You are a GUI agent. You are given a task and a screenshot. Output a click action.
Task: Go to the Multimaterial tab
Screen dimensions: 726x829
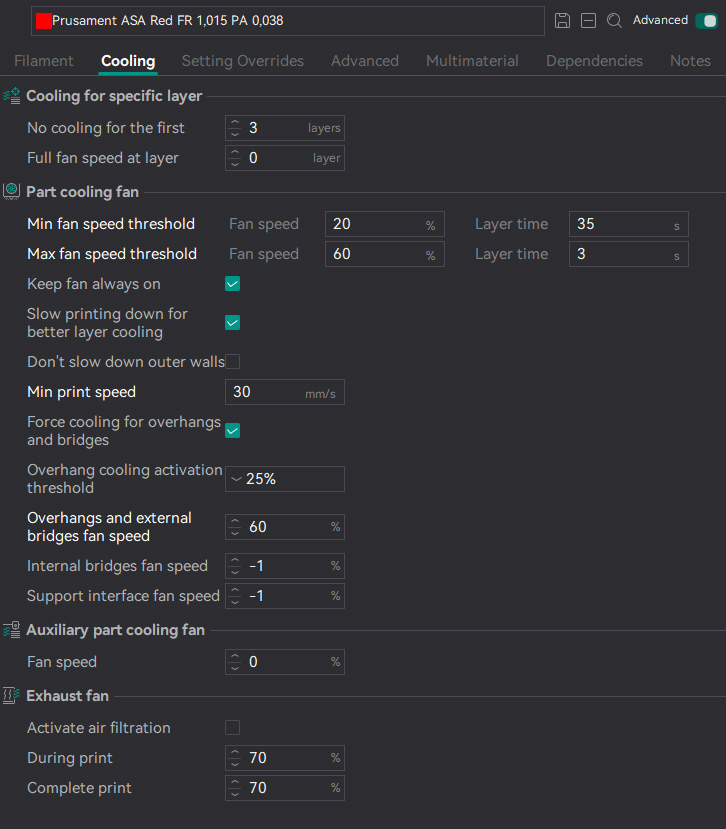[x=472, y=61]
